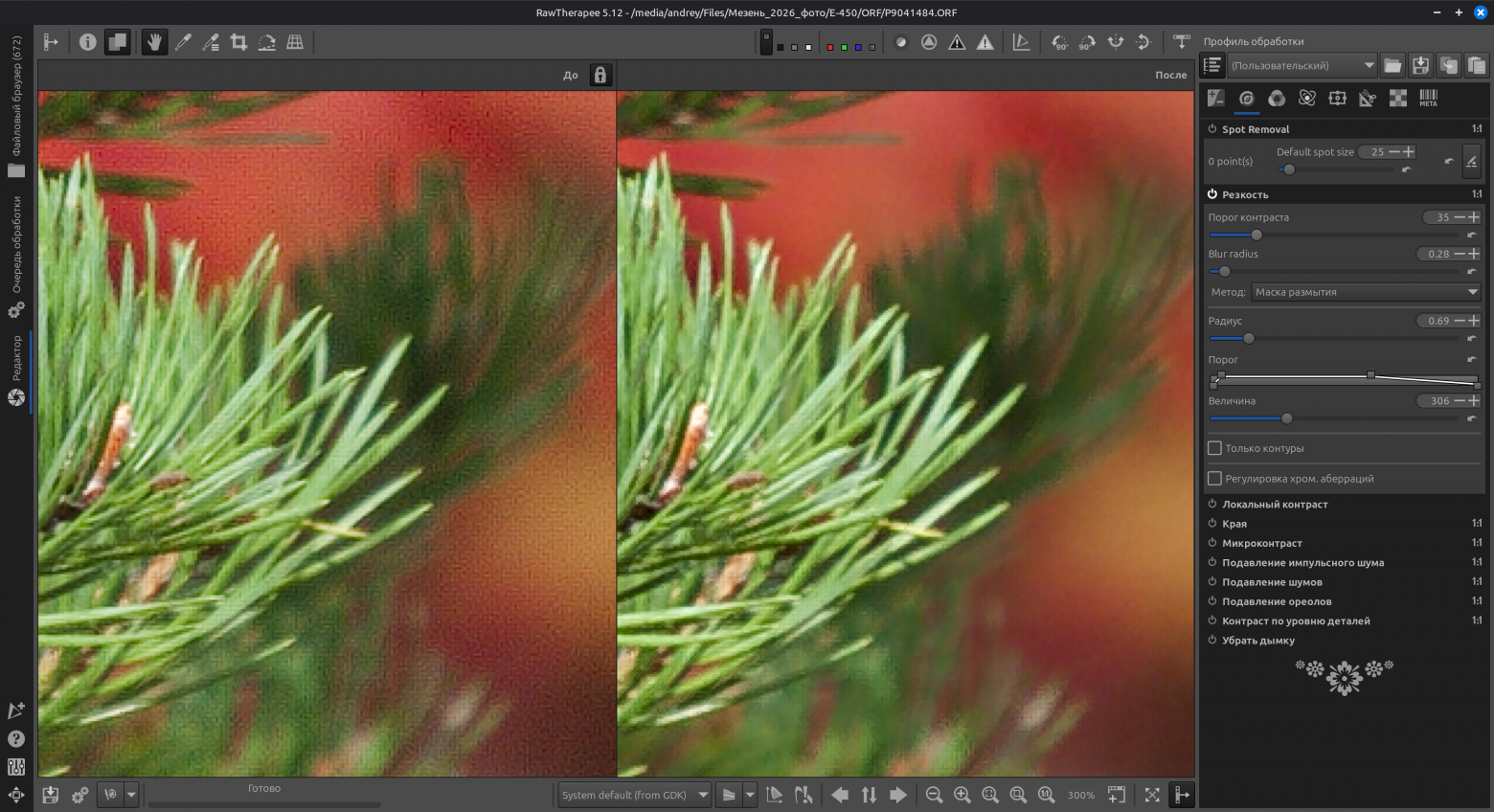Show image info overlay icon
Screen dimensions: 1494x812
(88, 42)
